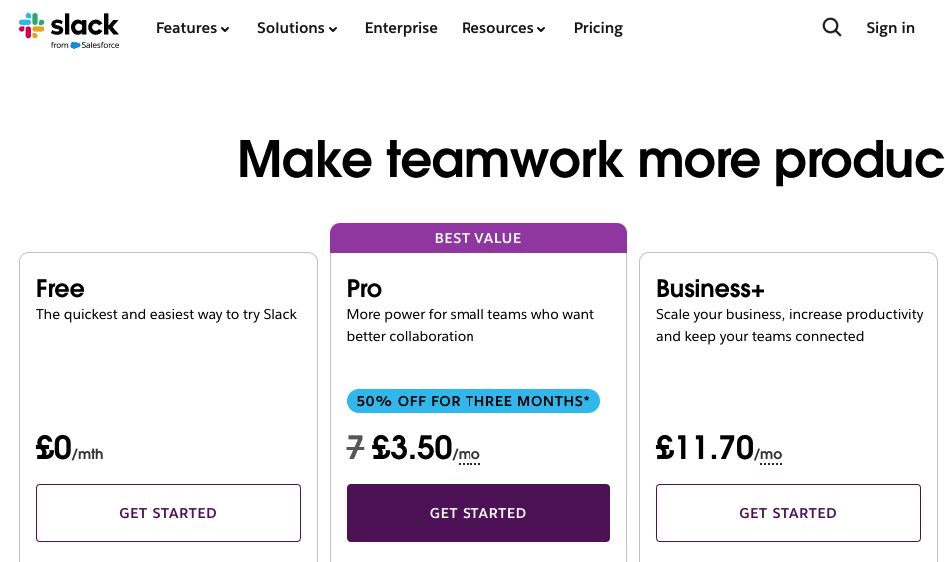Screen dimensions: 945x562
Task: Click the Make teamwork more productive headline
Action: (590, 159)
